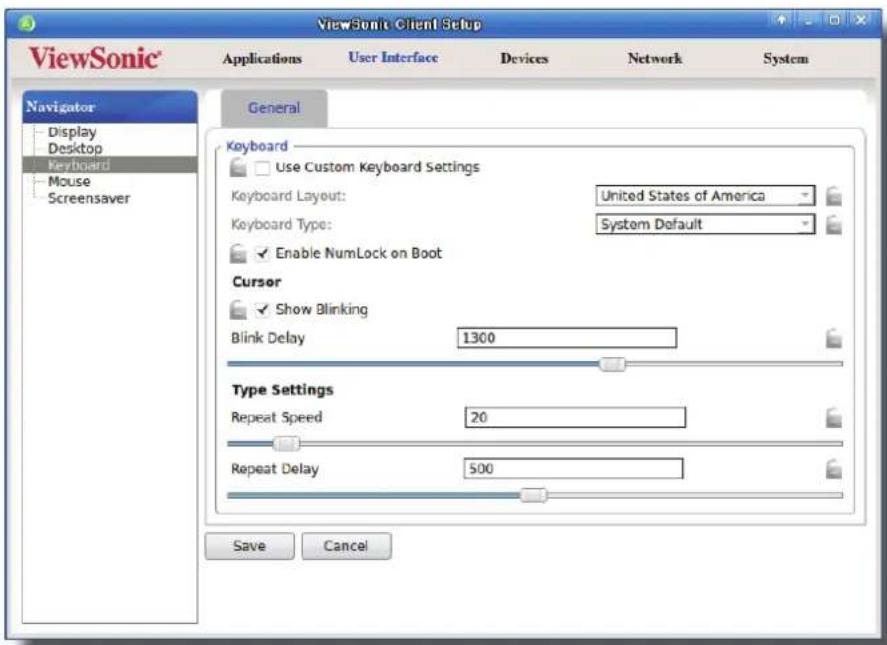Click the lock icon beside Enable NumLock on Boot
The width and height of the screenshot is (887, 645).
[238, 253]
